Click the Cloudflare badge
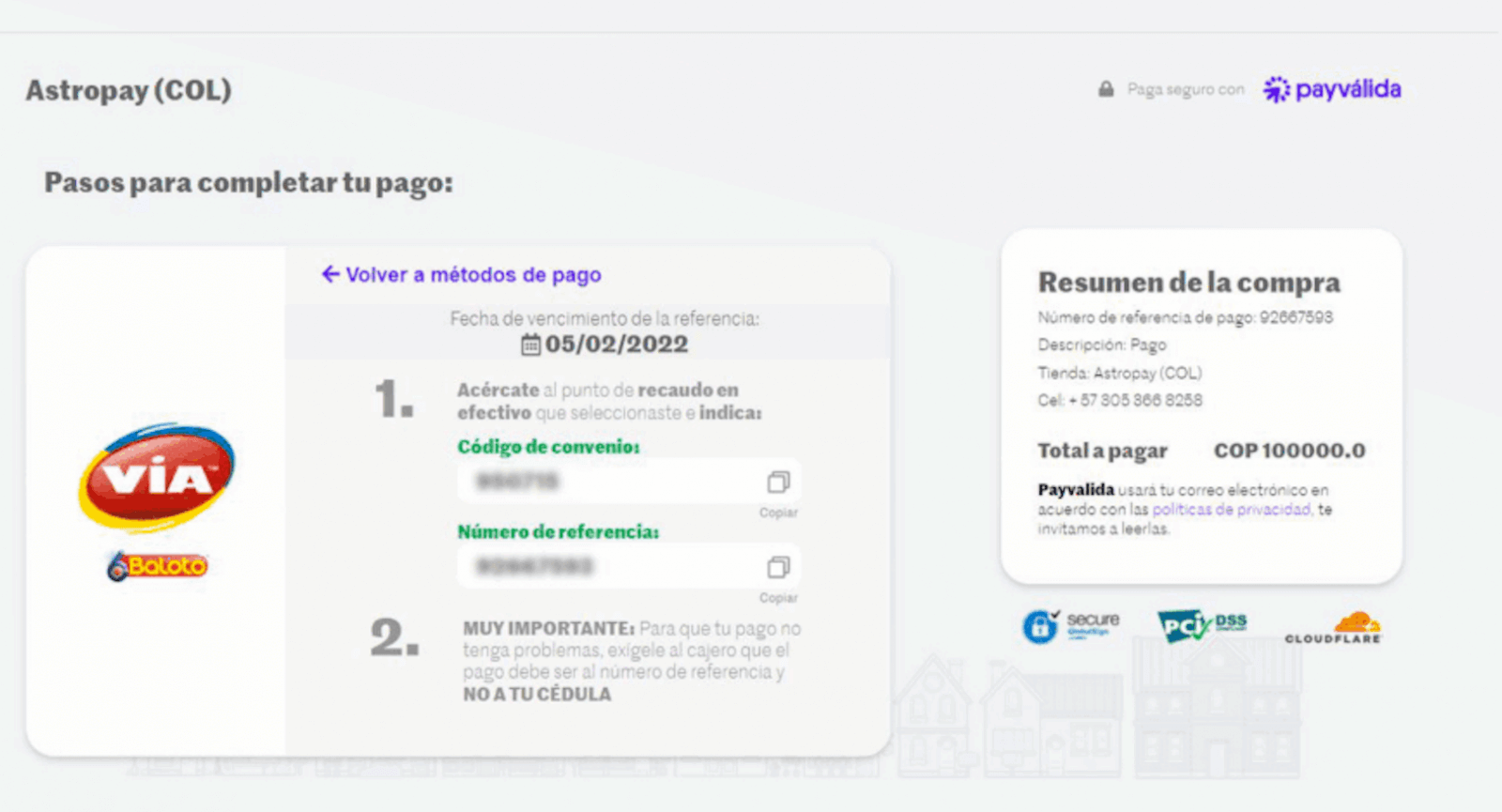 pos(1333,627)
